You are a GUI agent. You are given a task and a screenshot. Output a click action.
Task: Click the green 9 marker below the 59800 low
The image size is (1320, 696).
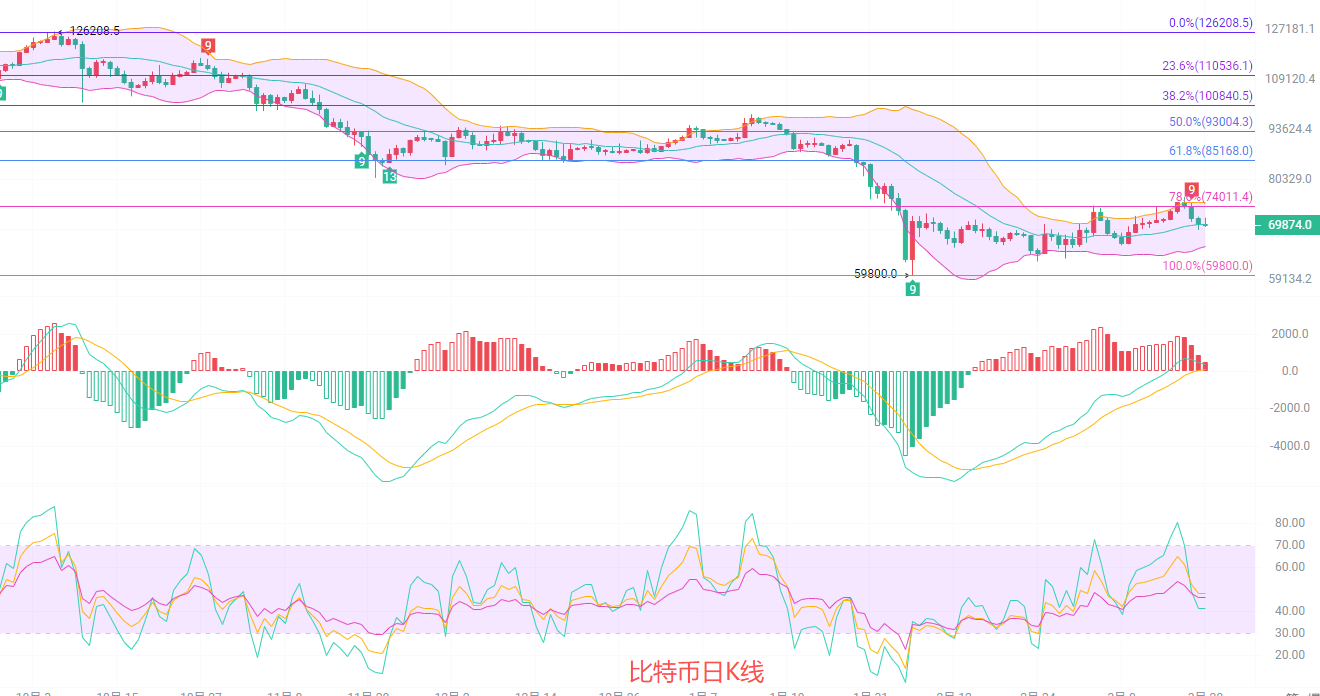tap(912, 289)
